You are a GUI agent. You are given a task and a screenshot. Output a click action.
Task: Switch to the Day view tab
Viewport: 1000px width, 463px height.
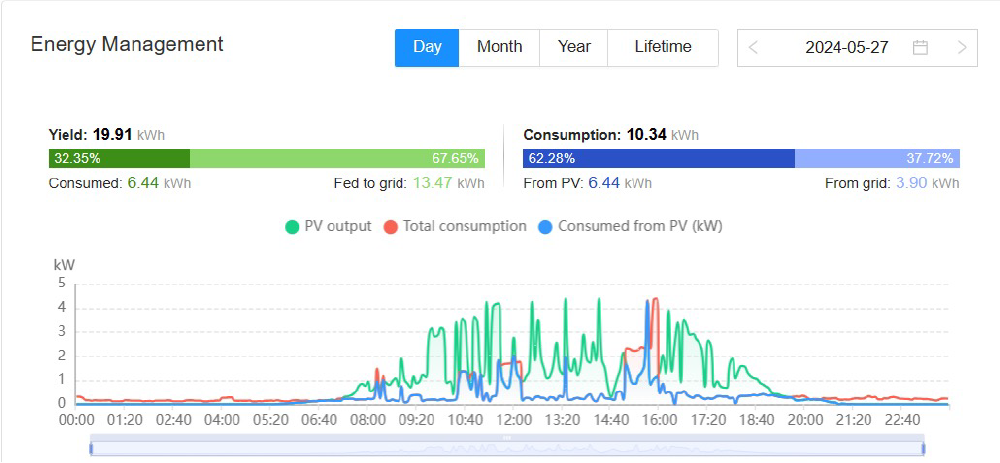pyautogui.click(x=427, y=47)
